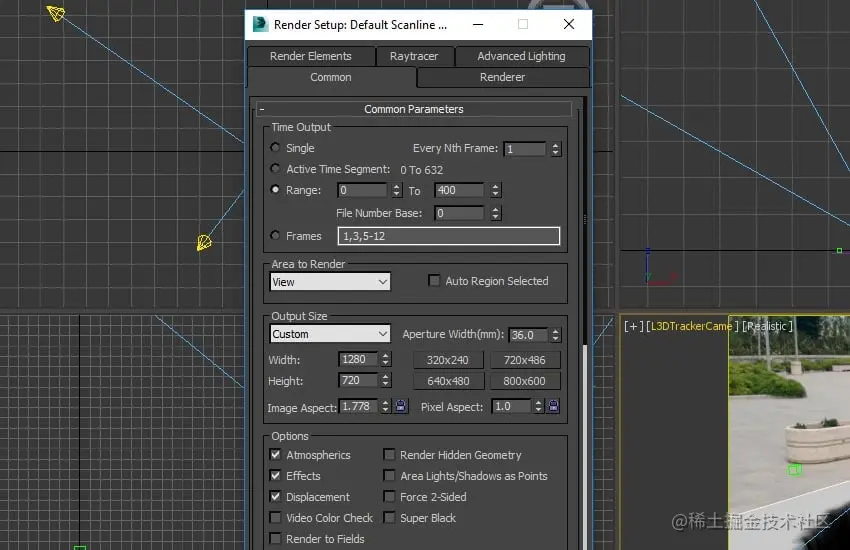
Task: Select the Frames radio option
Action: (275, 235)
